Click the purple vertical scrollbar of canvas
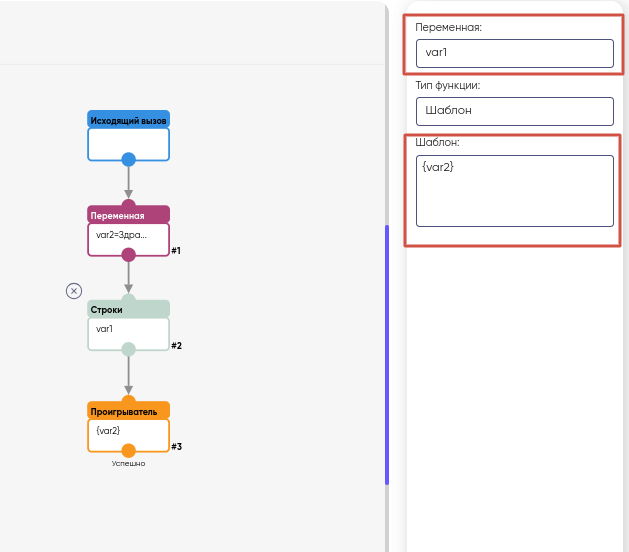The image size is (629, 552). [386, 355]
